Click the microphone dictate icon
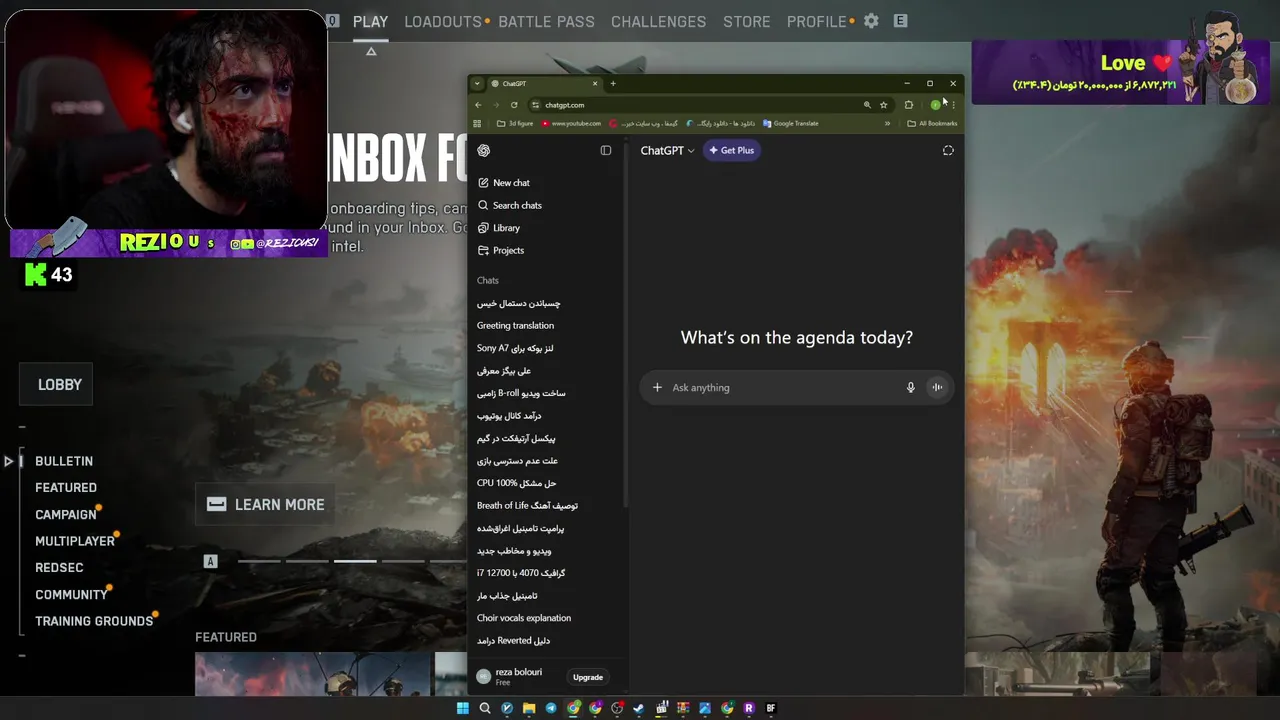The height and width of the screenshot is (720, 1280). tap(911, 388)
